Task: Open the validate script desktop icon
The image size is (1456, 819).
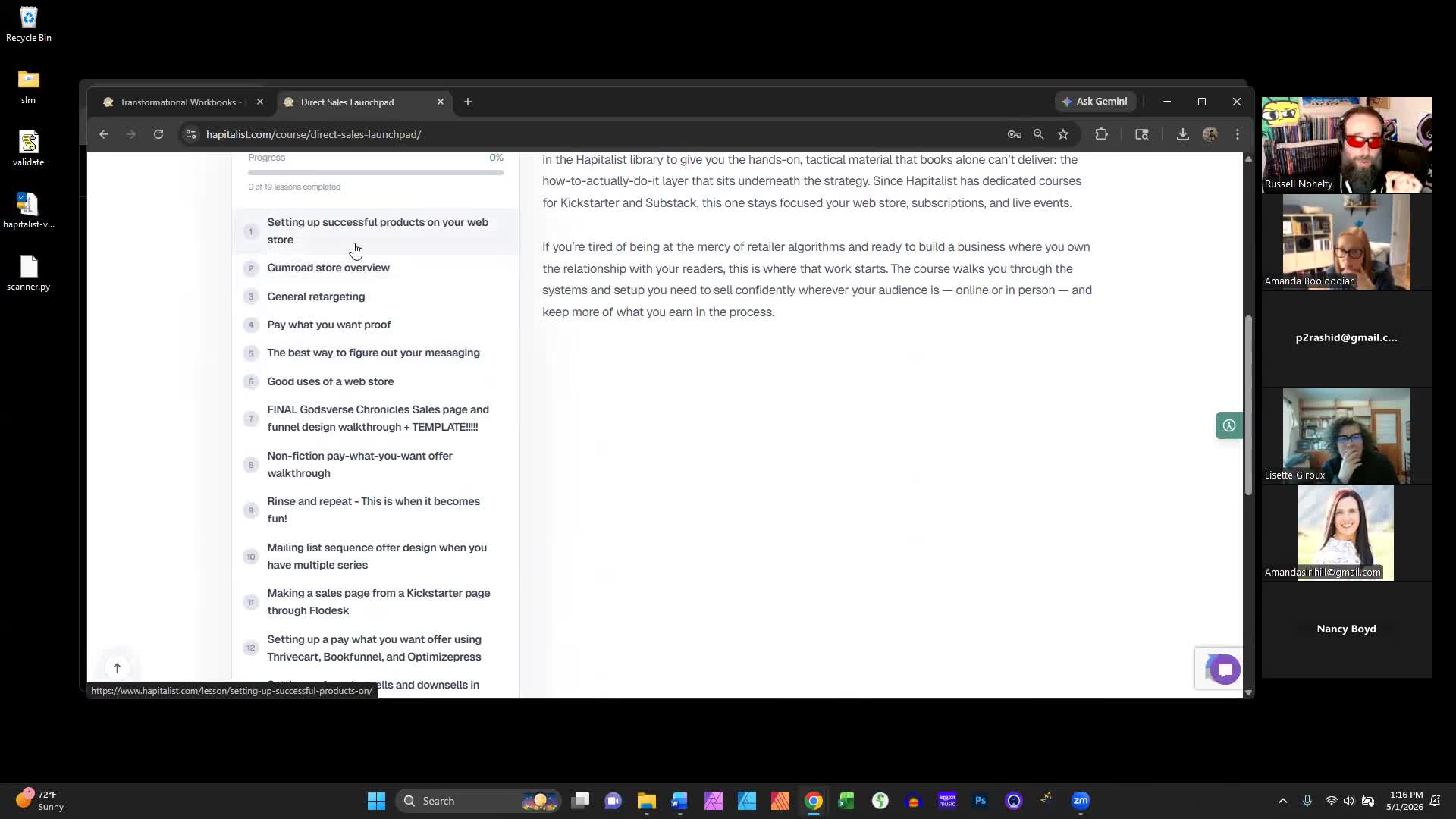Action: 28,149
